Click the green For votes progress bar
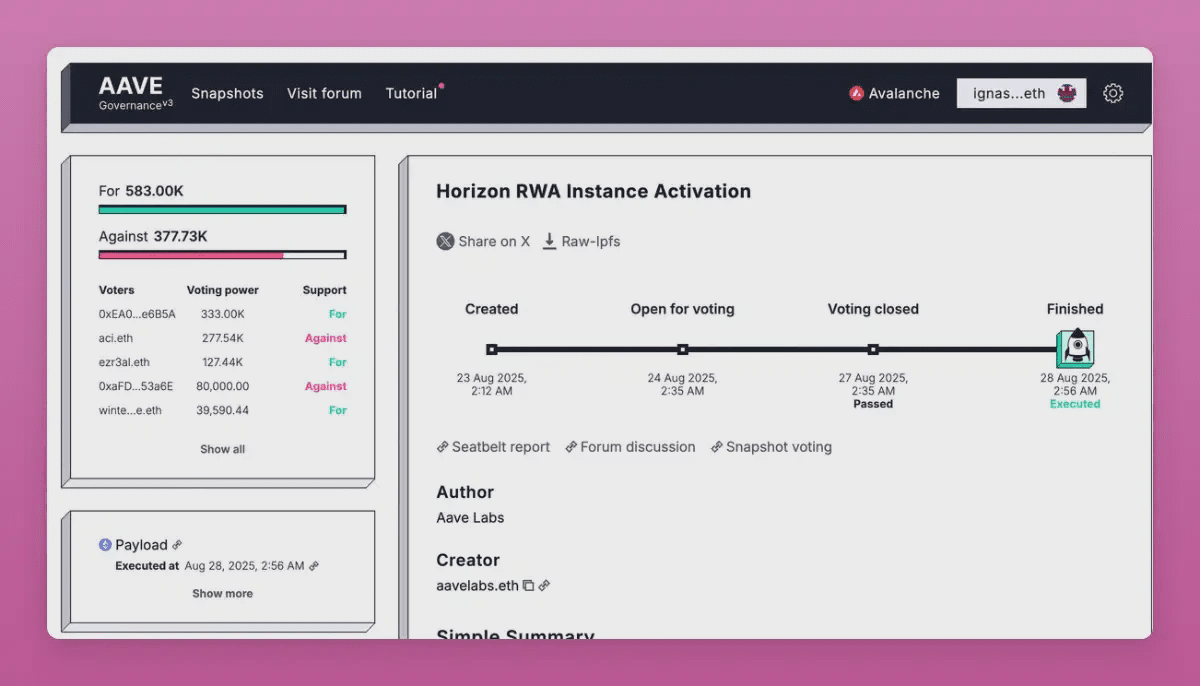Image resolution: width=1200 pixels, height=686 pixels. (222, 210)
